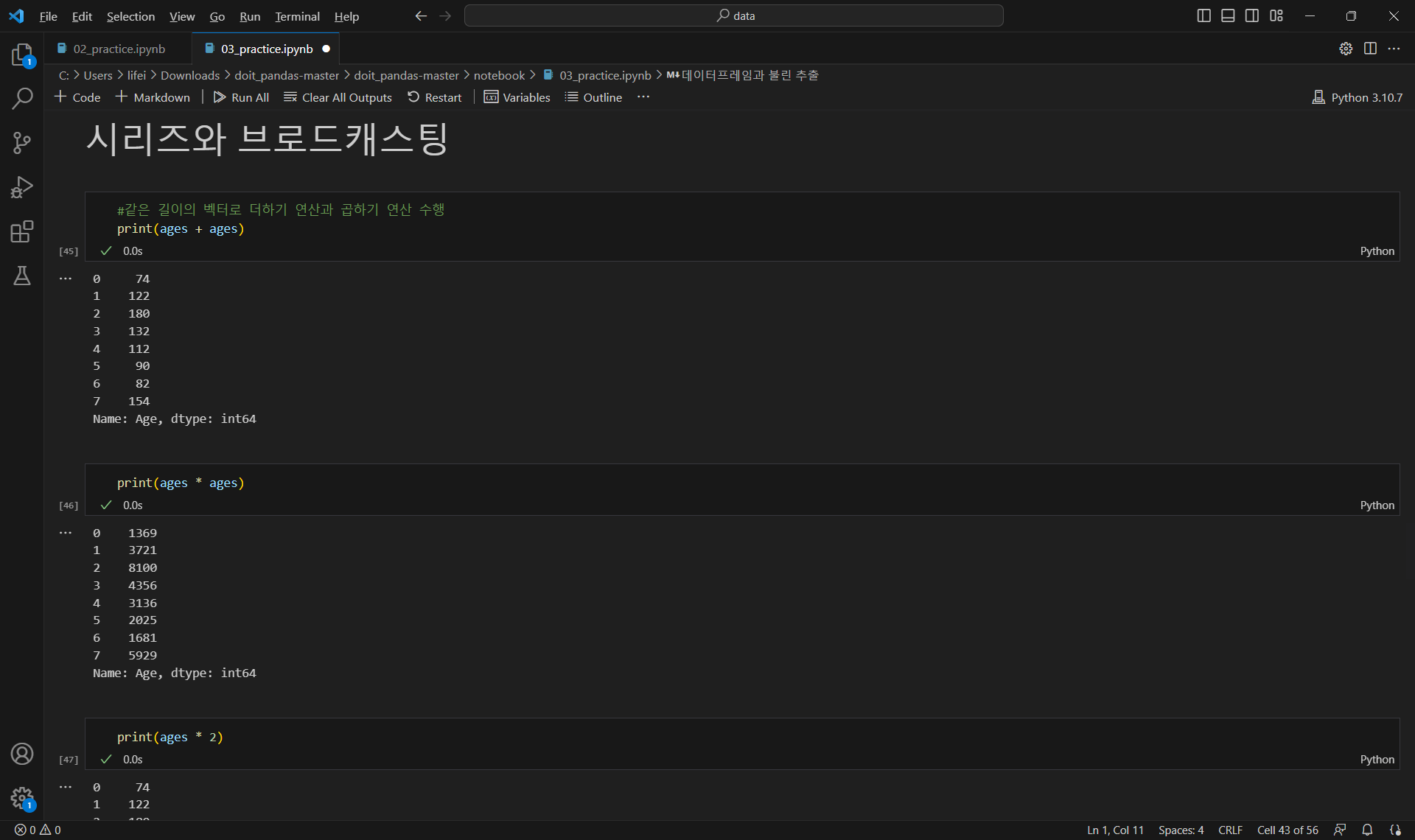The width and height of the screenshot is (1415, 840).
Task: Open the Source Control view
Action: click(x=22, y=143)
